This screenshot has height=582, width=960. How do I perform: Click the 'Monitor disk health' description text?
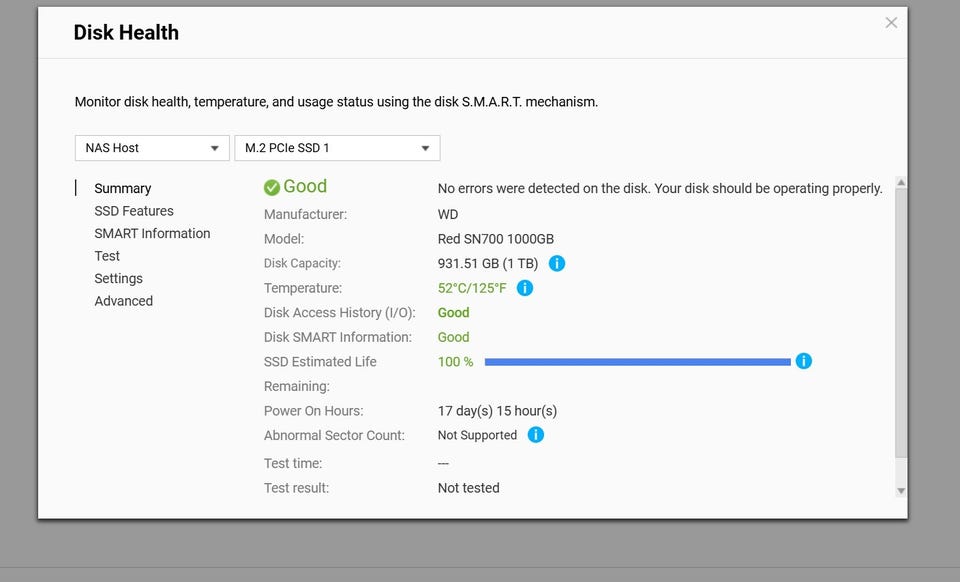click(x=336, y=102)
